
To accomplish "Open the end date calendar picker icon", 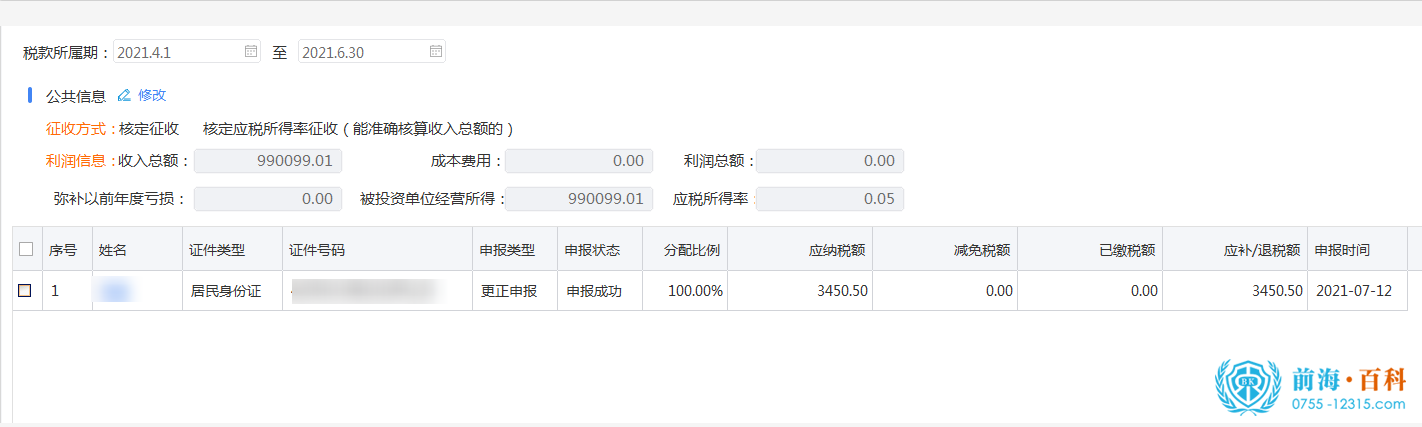I will click(435, 51).
